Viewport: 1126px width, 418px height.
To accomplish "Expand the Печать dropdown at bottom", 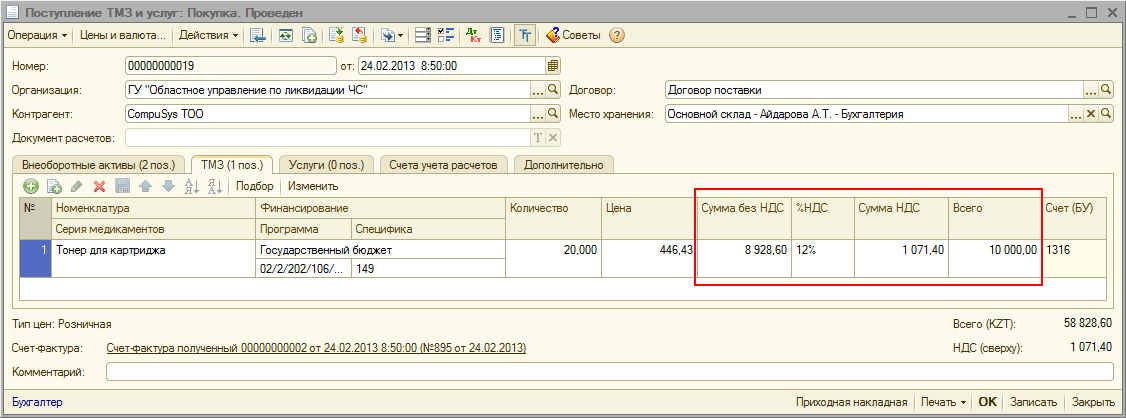I will (x=944, y=402).
